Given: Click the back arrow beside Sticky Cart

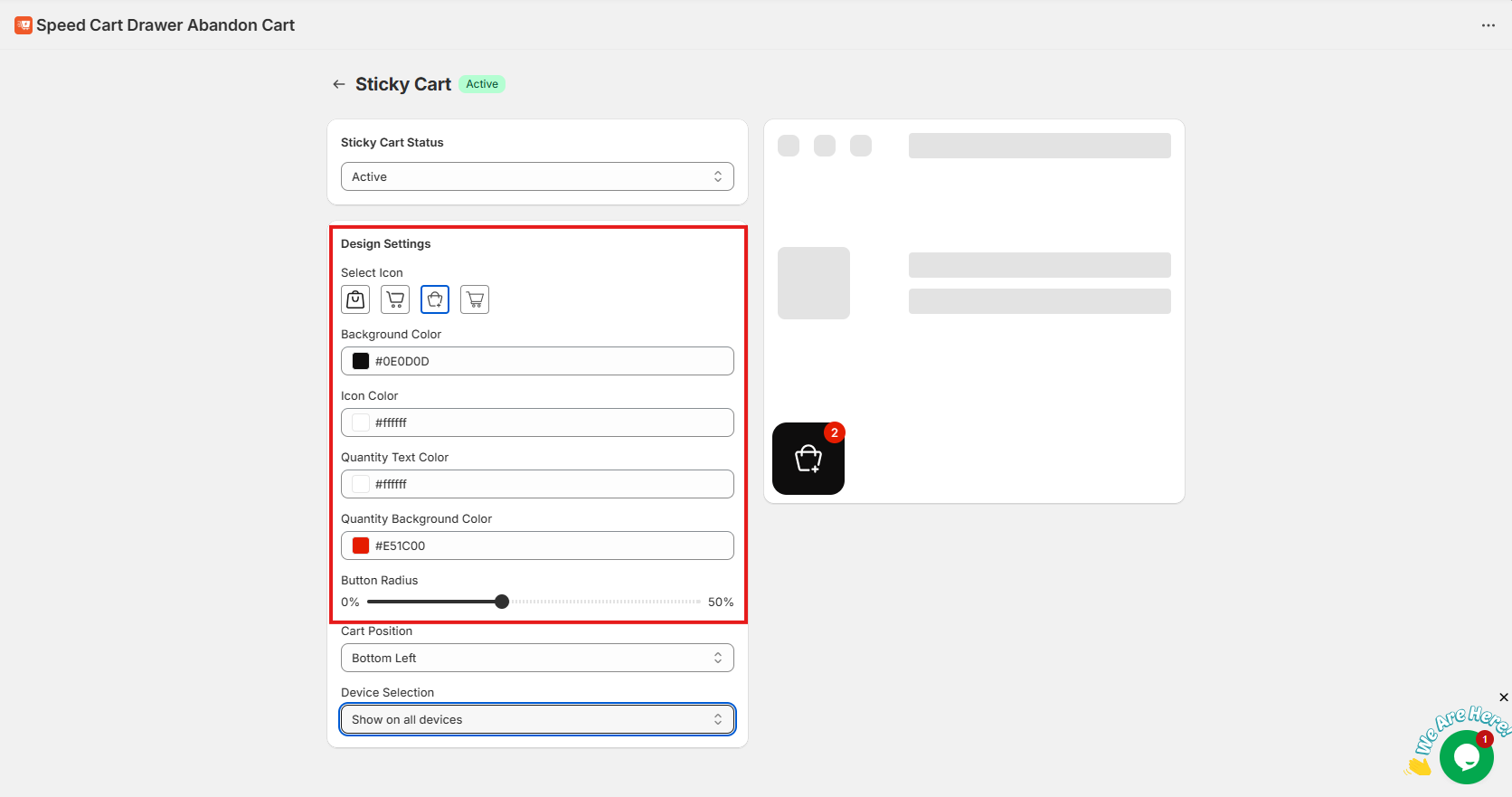Looking at the screenshot, I should [339, 84].
